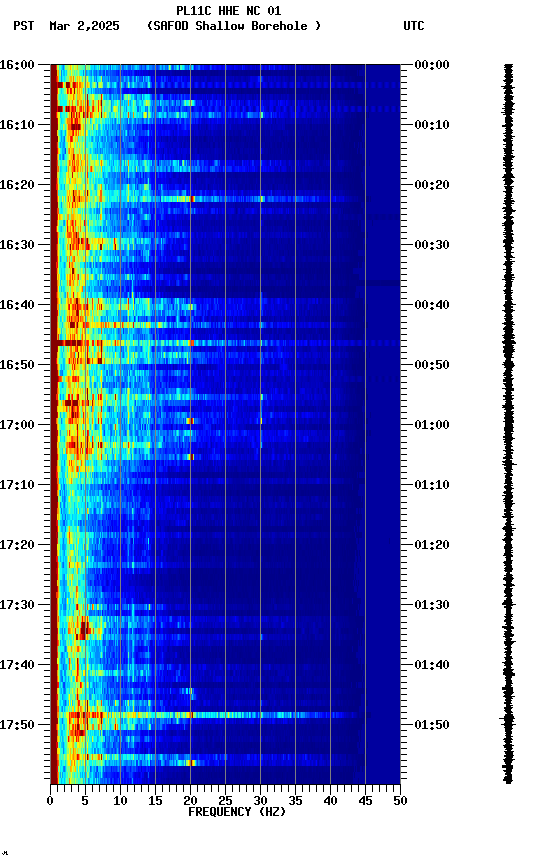This screenshot has height=864, width=552.
Task: Click the 17:20 PST time label
Action: (x=17, y=545)
